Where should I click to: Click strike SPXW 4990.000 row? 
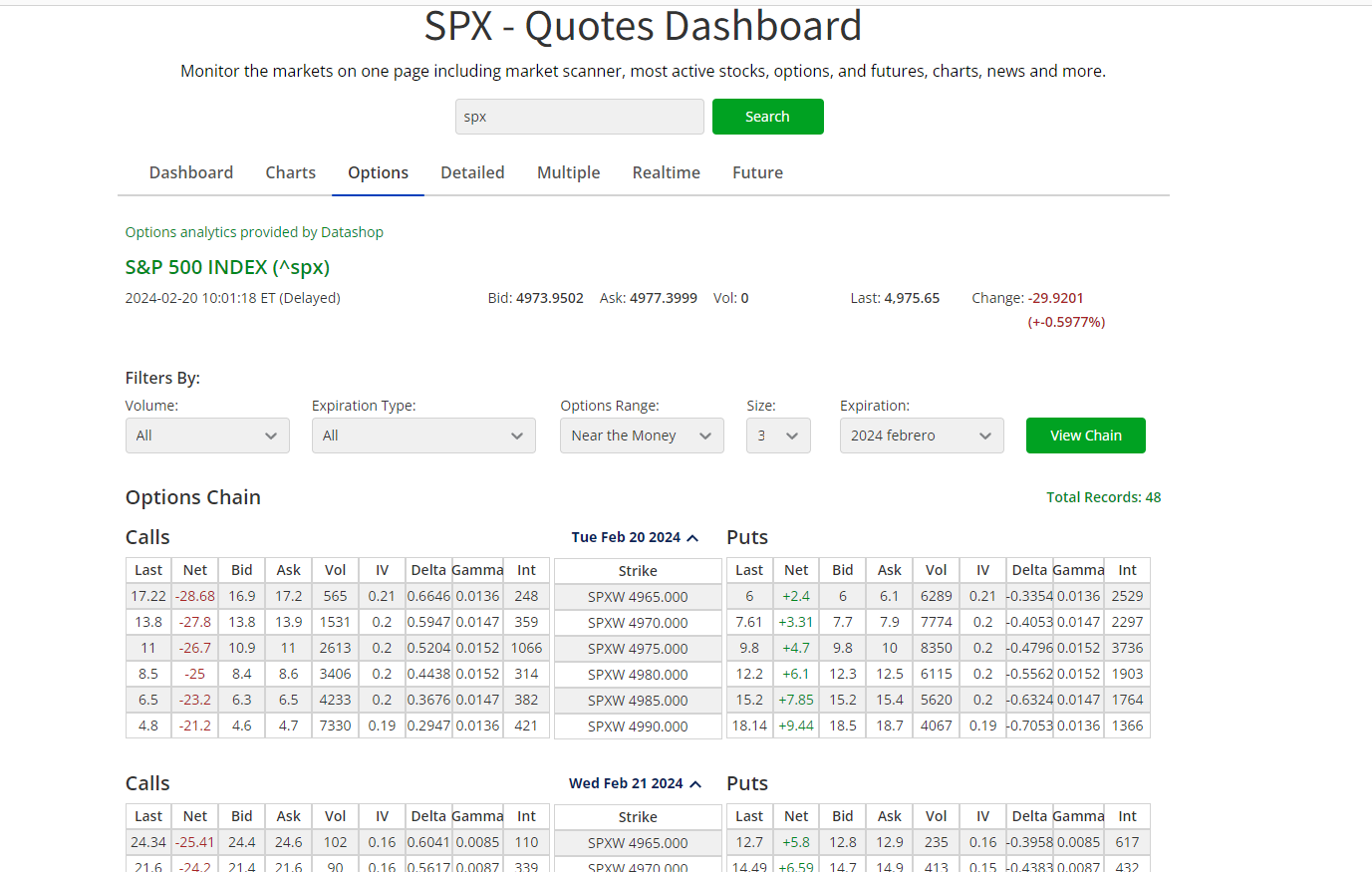point(638,727)
